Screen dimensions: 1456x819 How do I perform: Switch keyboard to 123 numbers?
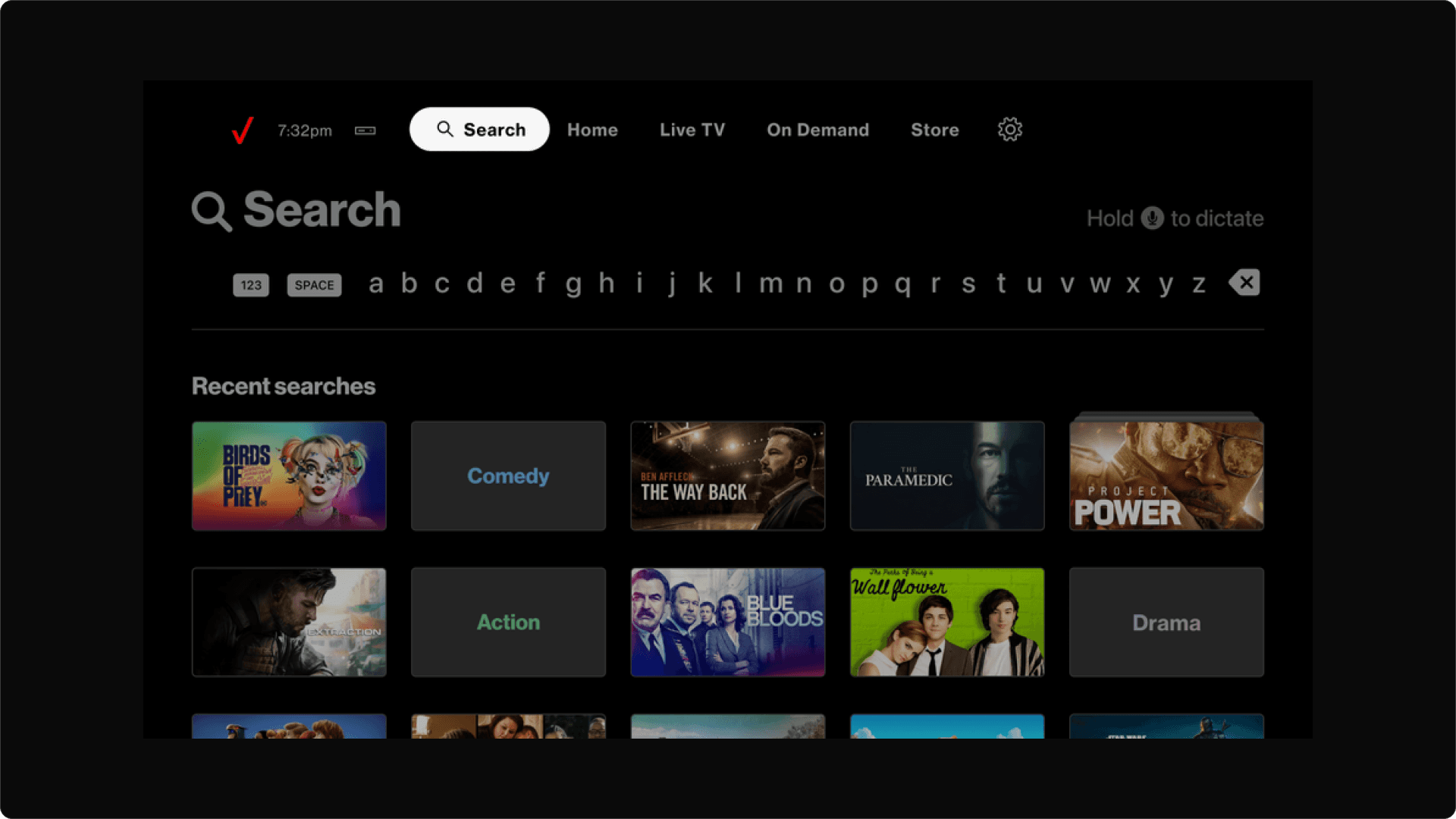click(x=251, y=285)
